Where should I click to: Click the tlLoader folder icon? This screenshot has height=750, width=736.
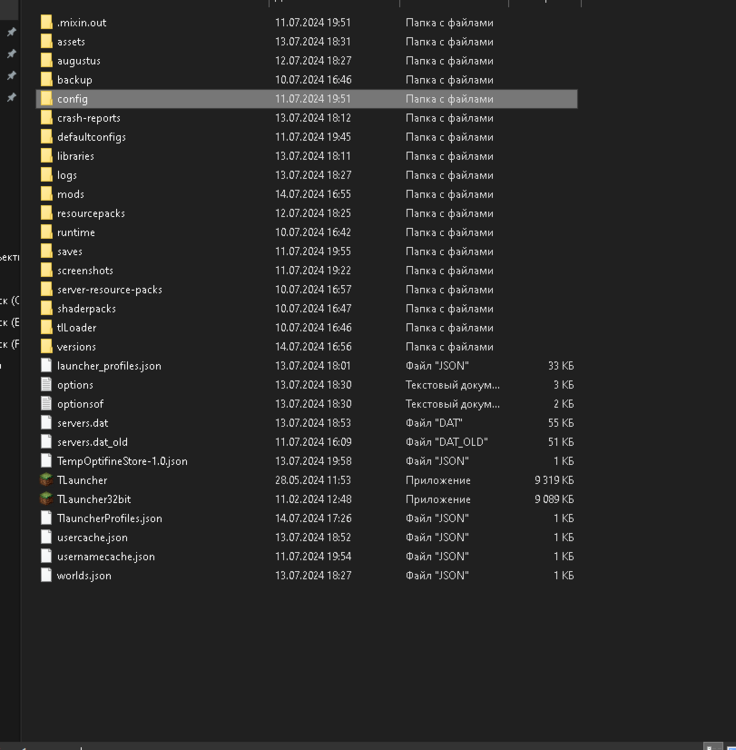point(46,328)
